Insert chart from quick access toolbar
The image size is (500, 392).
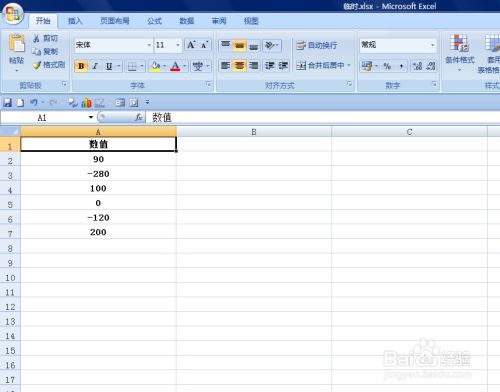86,103
